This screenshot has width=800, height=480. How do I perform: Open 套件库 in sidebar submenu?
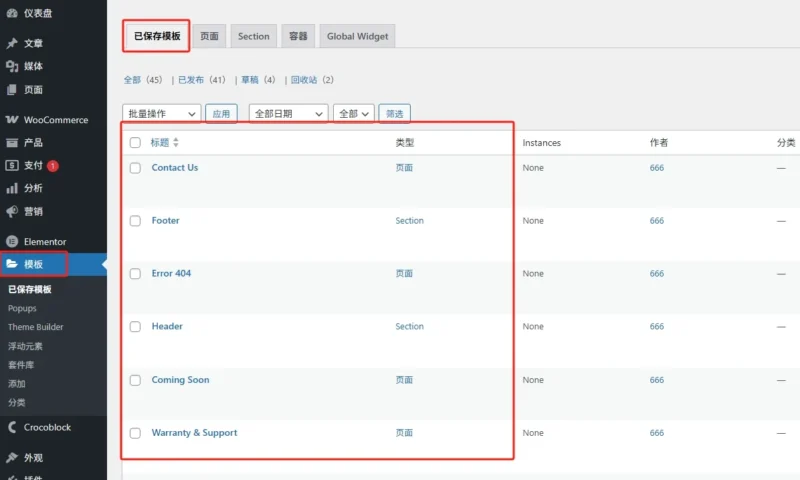click(21, 365)
